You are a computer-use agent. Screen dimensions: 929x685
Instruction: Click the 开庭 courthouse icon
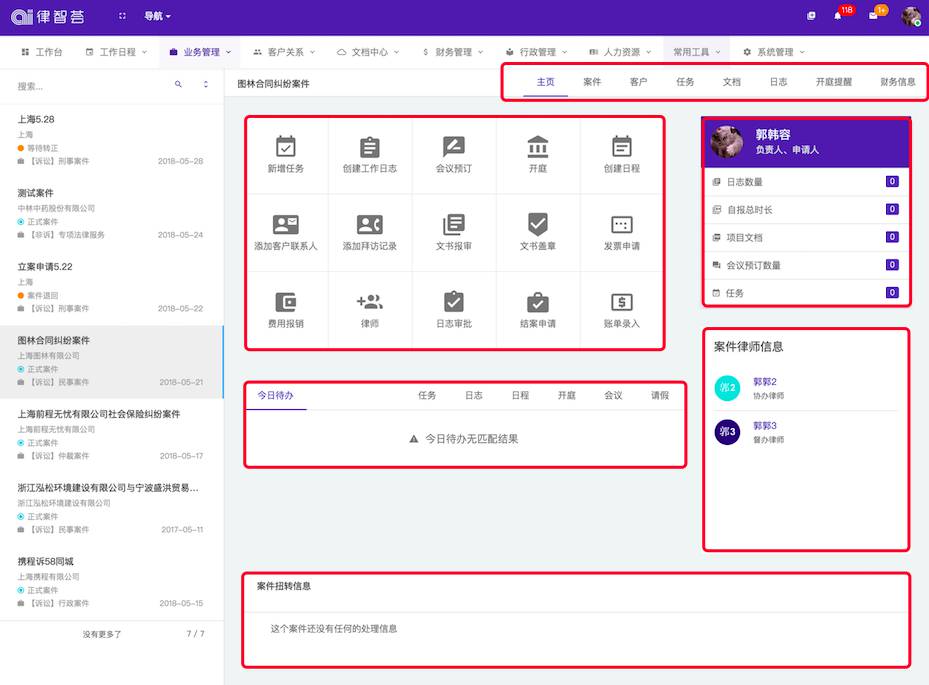pos(538,147)
